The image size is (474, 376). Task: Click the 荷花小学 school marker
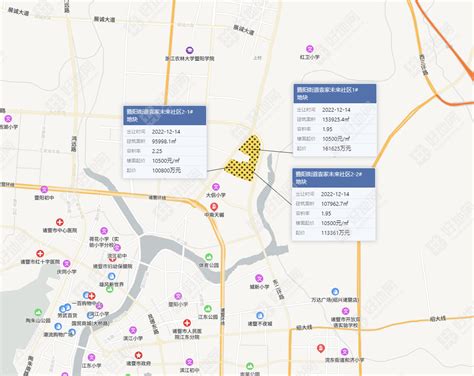point(104,231)
